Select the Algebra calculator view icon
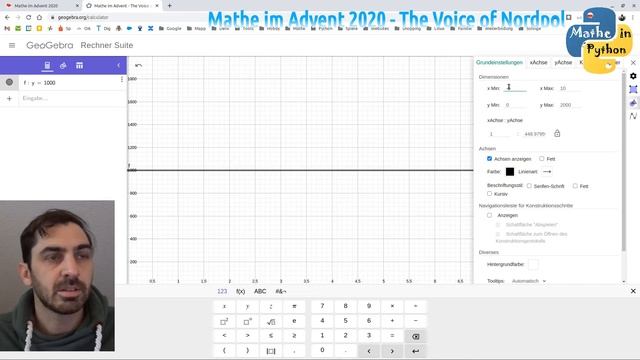Viewport: 640px width, 360px height. click(47, 65)
